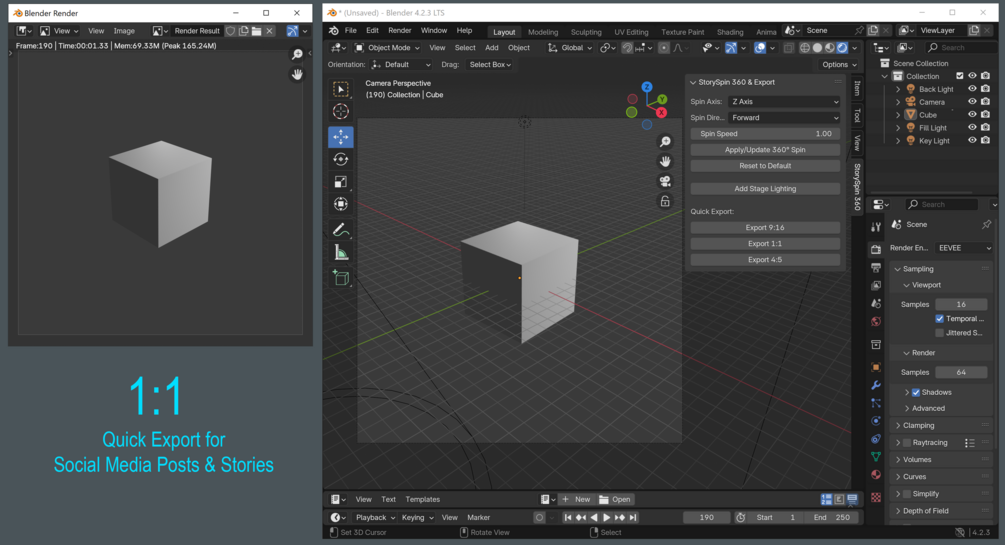Viewport: 1005px width, 545px height.
Task: Select the Measure tool
Action: coord(341,253)
